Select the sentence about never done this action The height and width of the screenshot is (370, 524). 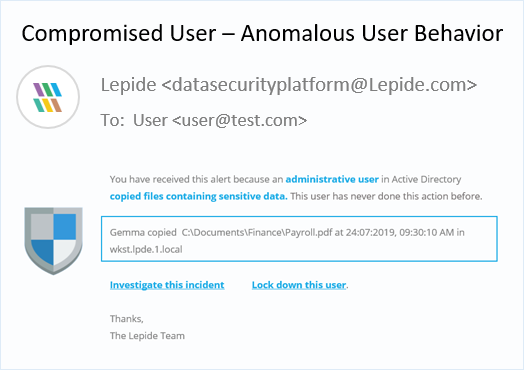tap(386, 196)
